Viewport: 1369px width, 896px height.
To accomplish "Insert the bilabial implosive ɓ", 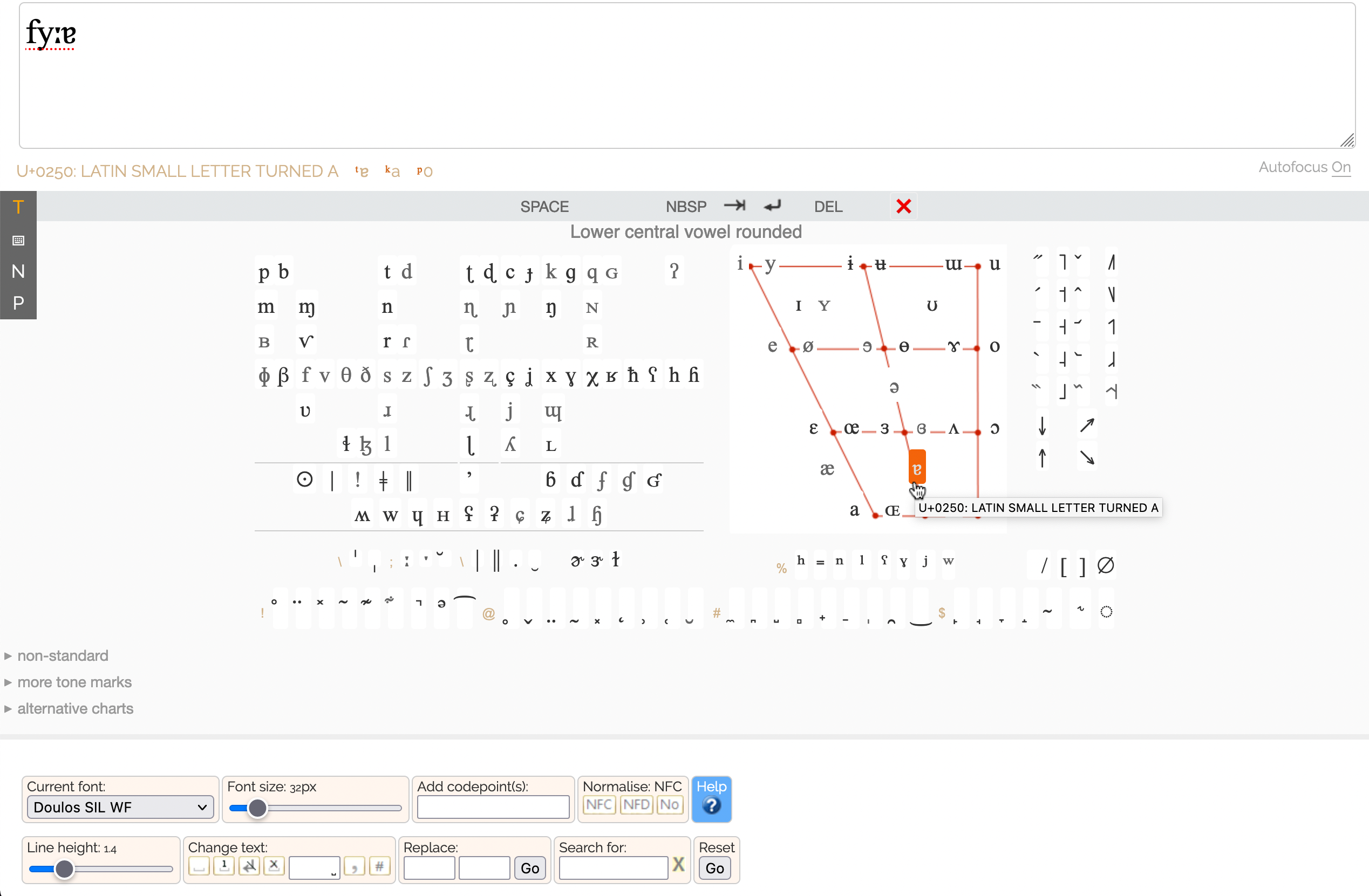I will click(550, 479).
